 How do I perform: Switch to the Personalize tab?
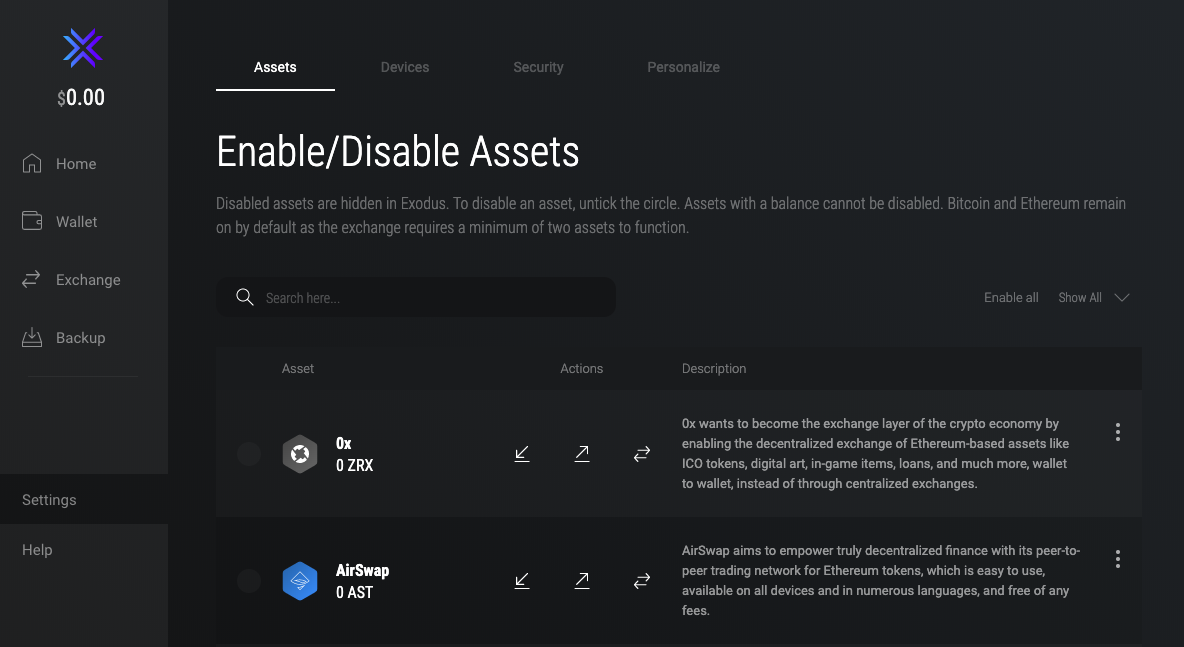pyautogui.click(x=683, y=67)
